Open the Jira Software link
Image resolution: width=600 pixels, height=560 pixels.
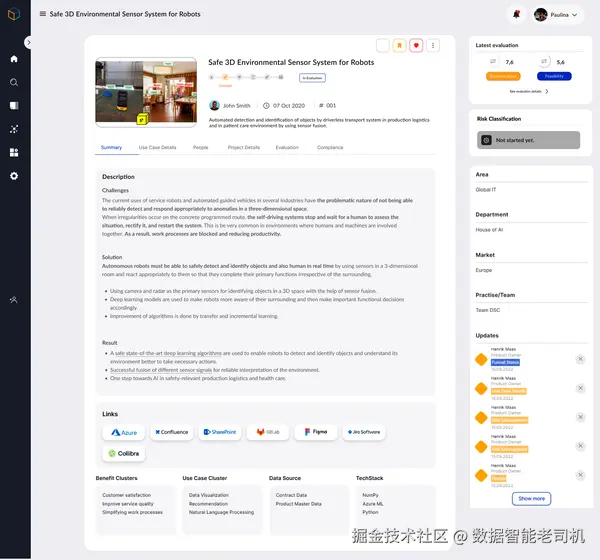[364, 432]
